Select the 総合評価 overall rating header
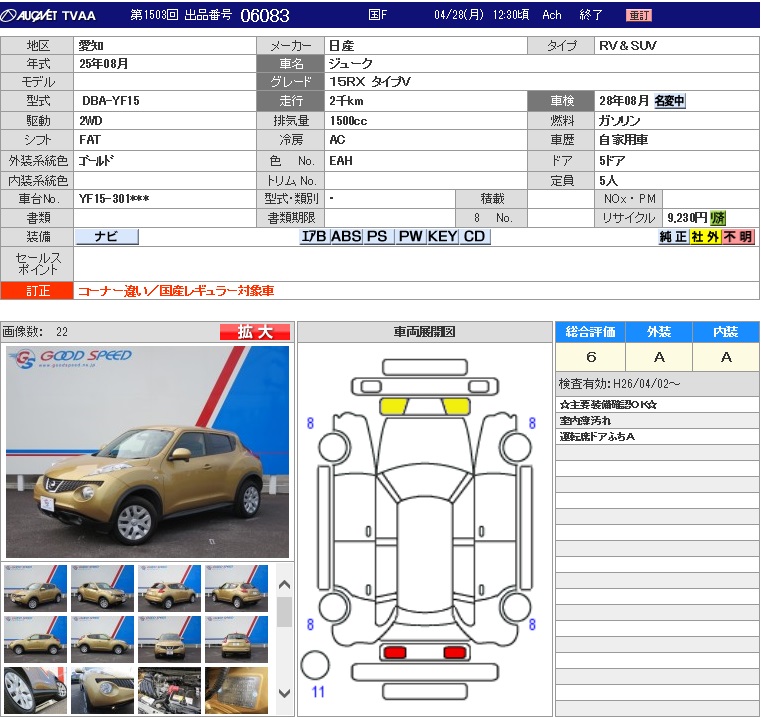The image size is (761, 717). [x=590, y=332]
